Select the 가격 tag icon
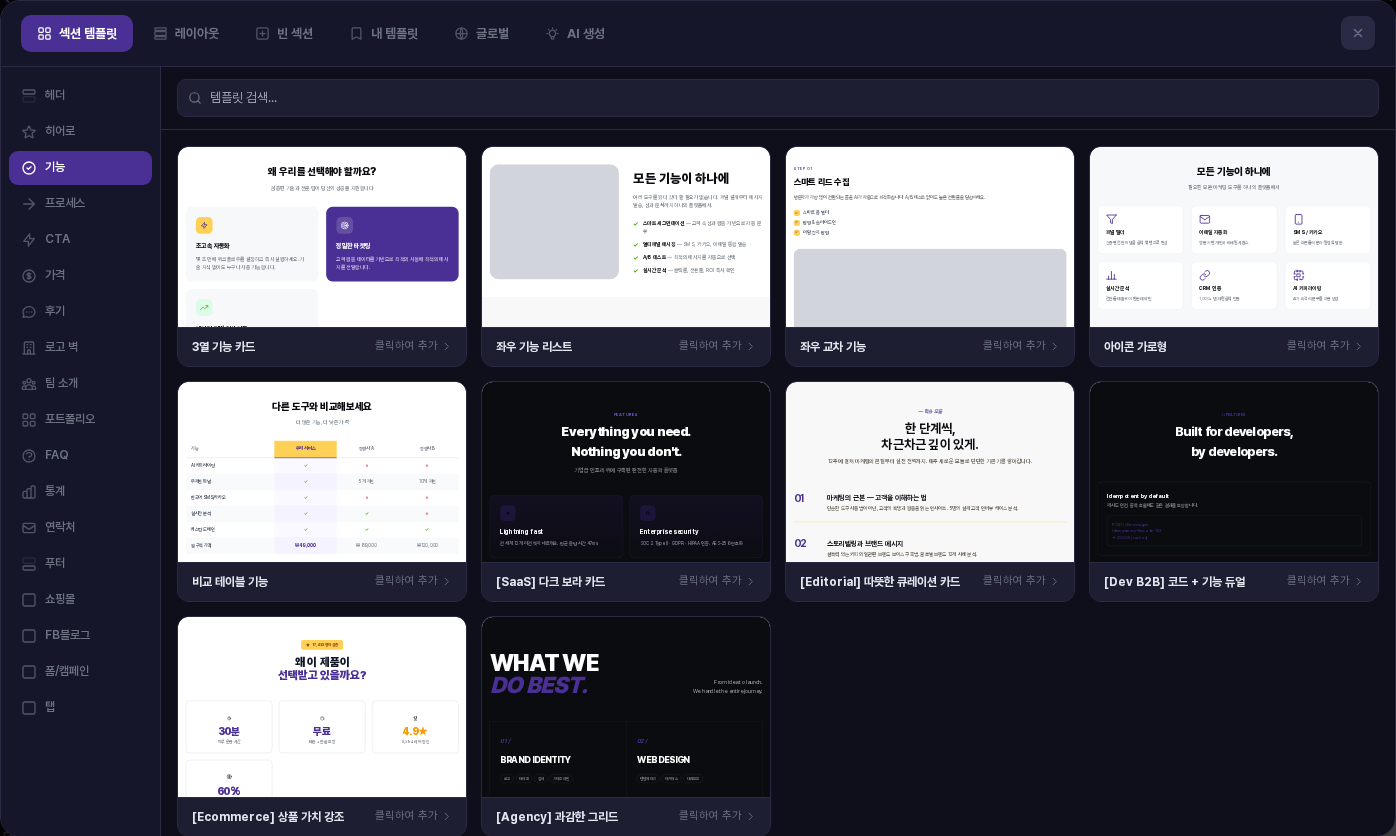 29,275
